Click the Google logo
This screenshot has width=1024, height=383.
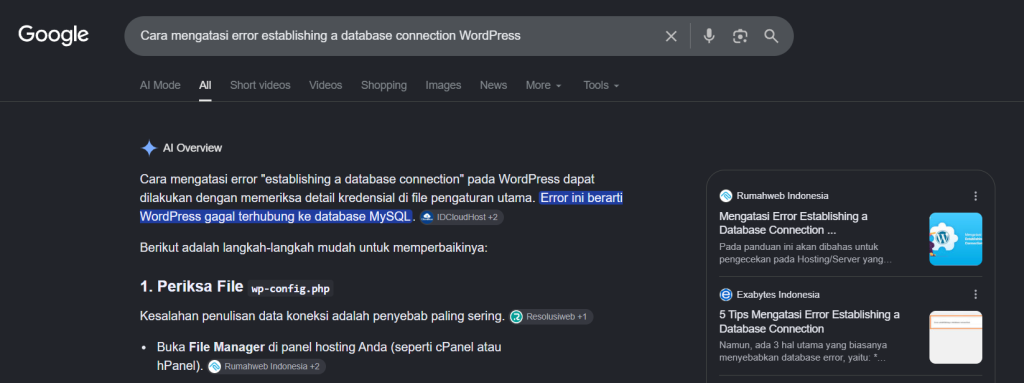[54, 35]
